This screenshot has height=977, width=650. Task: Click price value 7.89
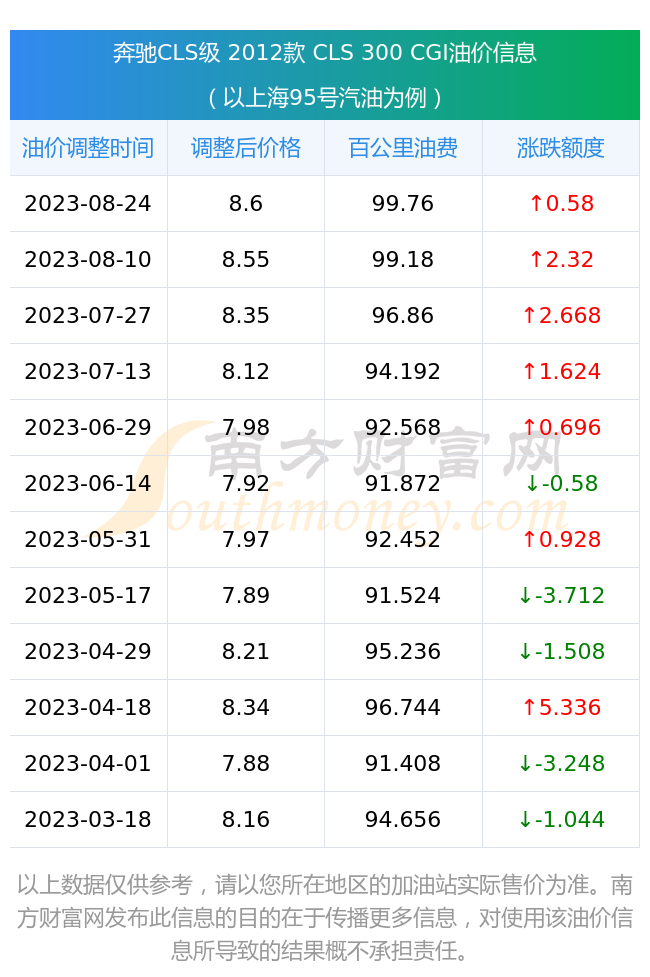[246, 596]
